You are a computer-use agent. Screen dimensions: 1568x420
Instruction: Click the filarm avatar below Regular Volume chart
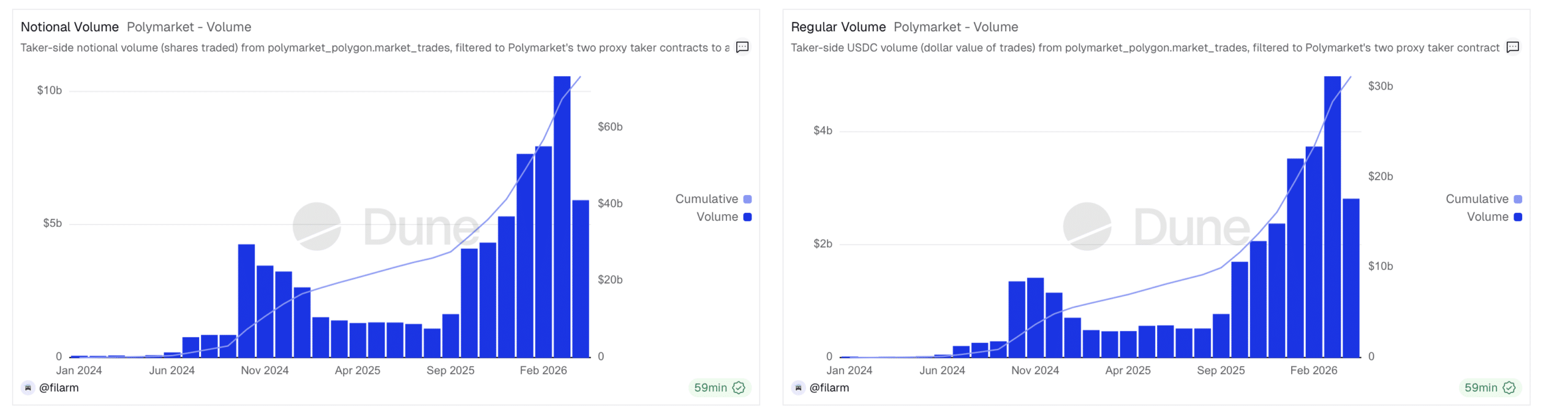pyautogui.click(x=798, y=388)
